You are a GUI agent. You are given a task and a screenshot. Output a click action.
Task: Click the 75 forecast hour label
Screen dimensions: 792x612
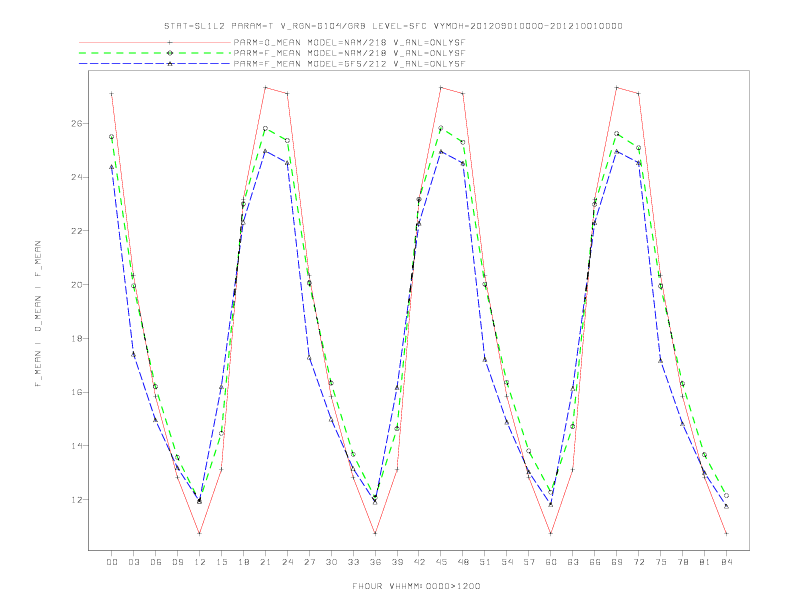coord(661,562)
